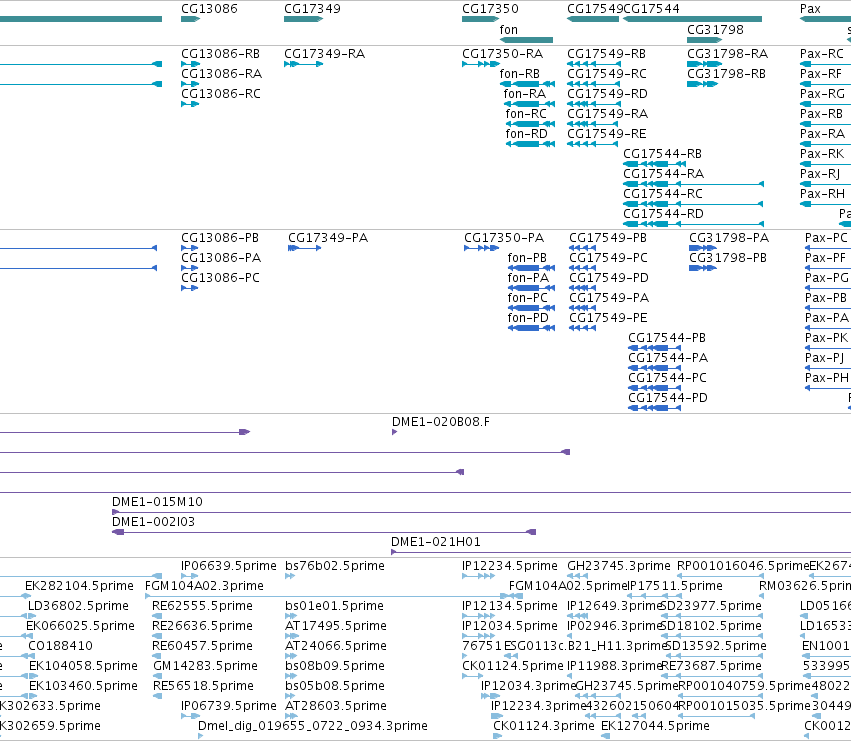The width and height of the screenshot is (851, 741).
Task: Select EST CK01124.5prime
Action: (513, 667)
